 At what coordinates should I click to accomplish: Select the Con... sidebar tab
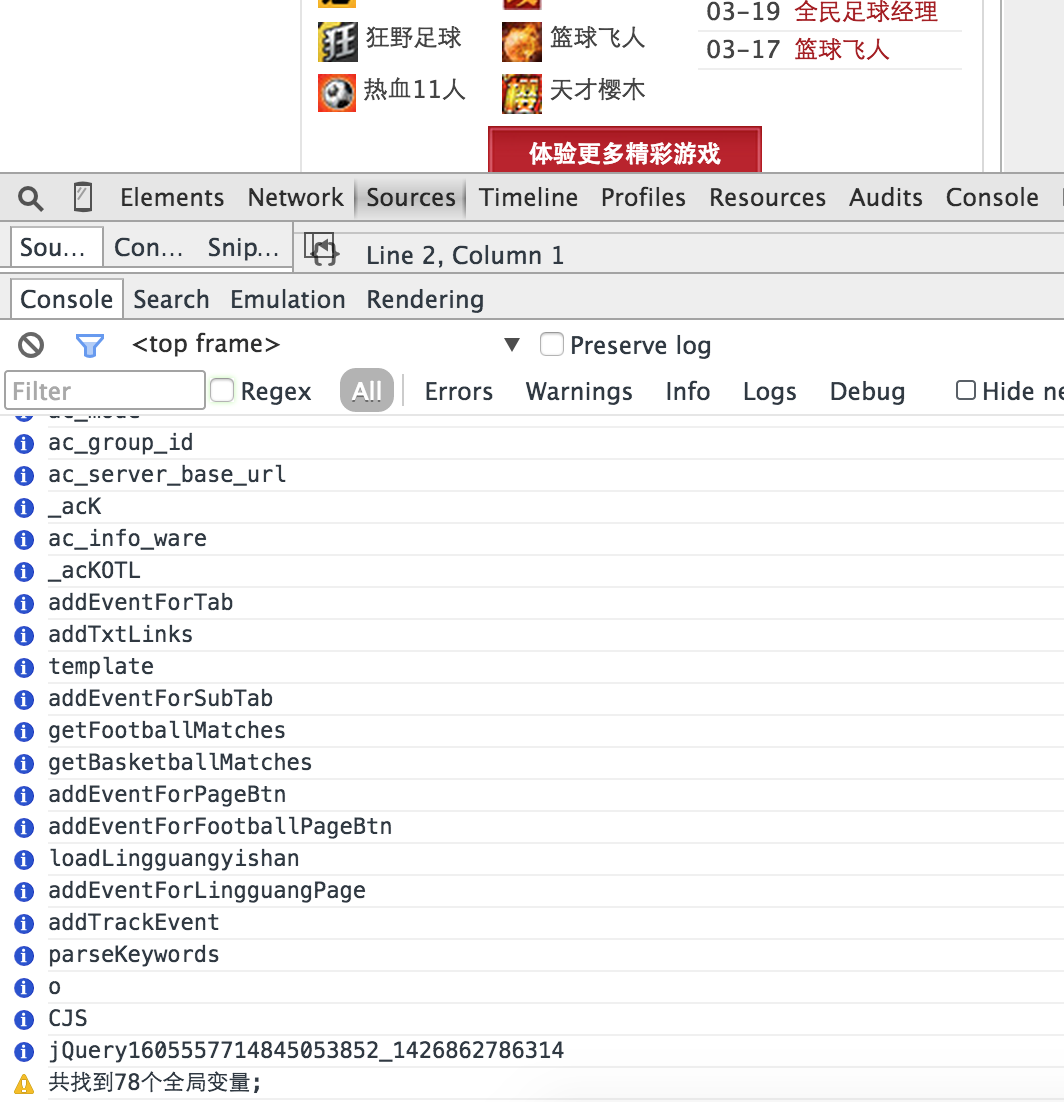pos(148,247)
